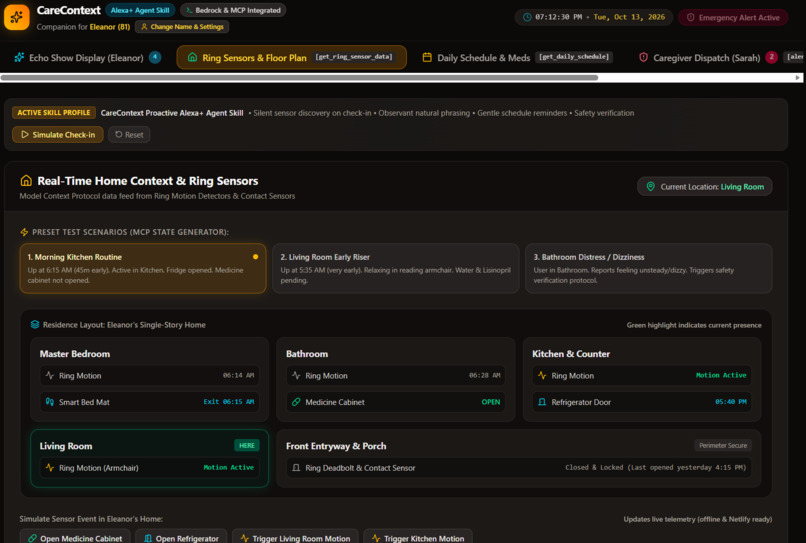Open the Echo Show Display (Eleanor) tab
The width and height of the screenshot is (806, 543).
[87, 58]
